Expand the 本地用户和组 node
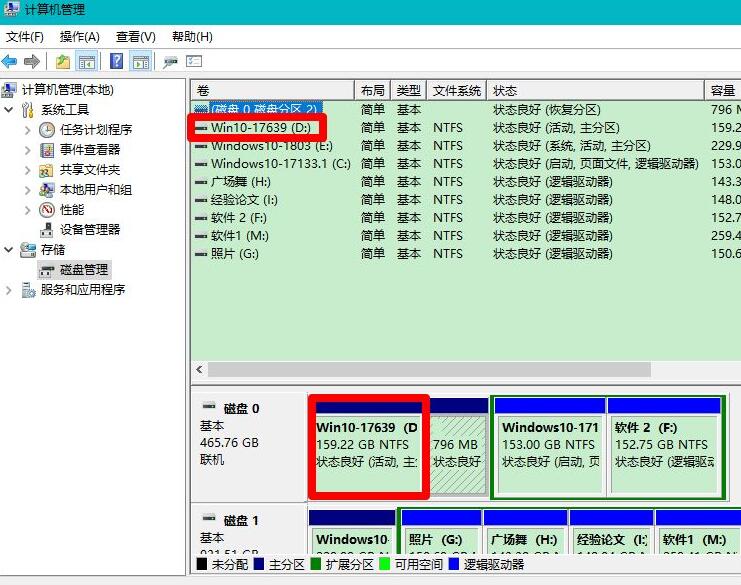The image size is (741, 585). (x=27, y=190)
